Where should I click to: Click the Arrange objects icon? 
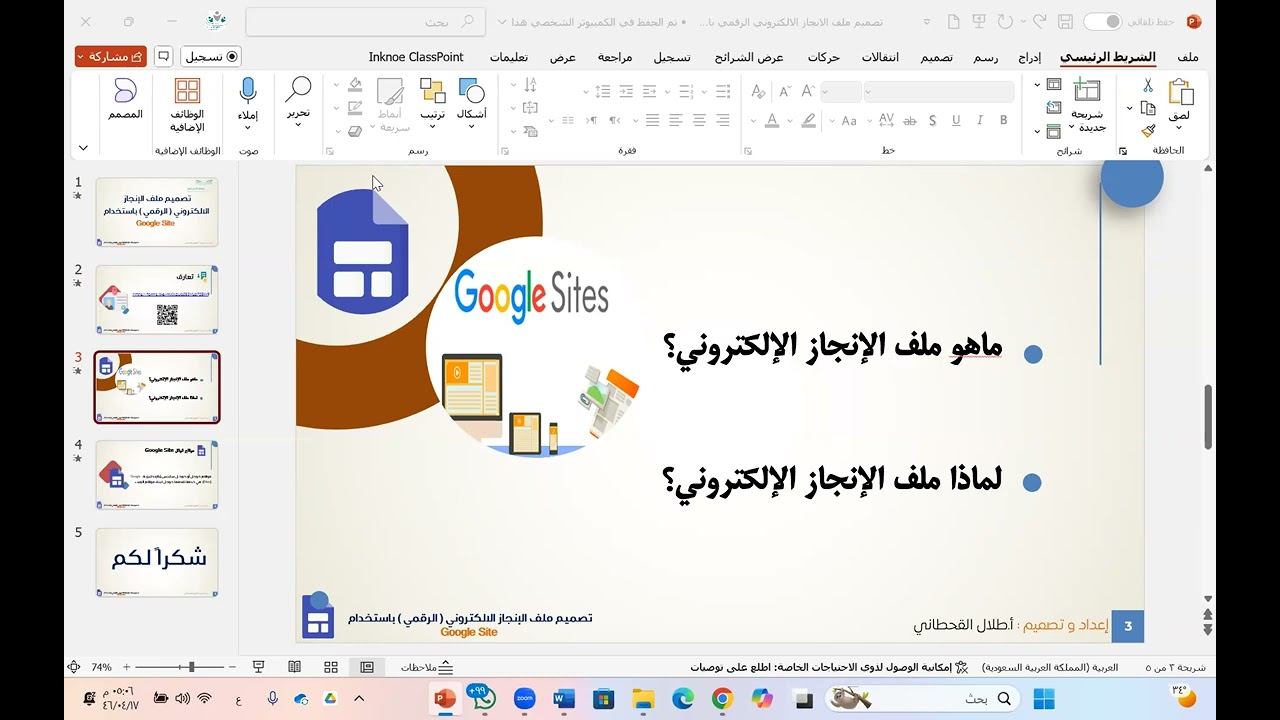(x=432, y=91)
